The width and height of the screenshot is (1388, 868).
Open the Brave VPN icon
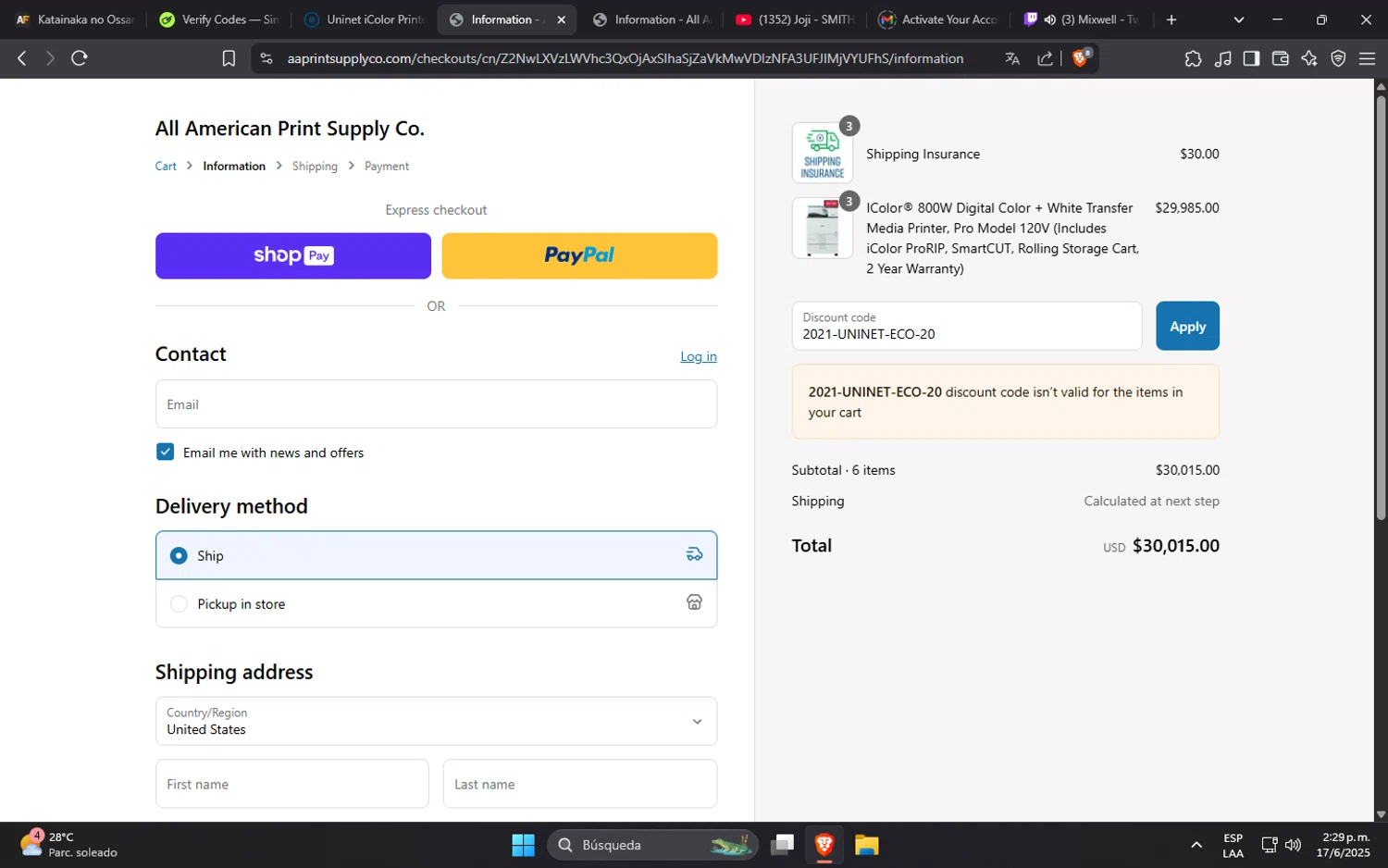[1338, 58]
